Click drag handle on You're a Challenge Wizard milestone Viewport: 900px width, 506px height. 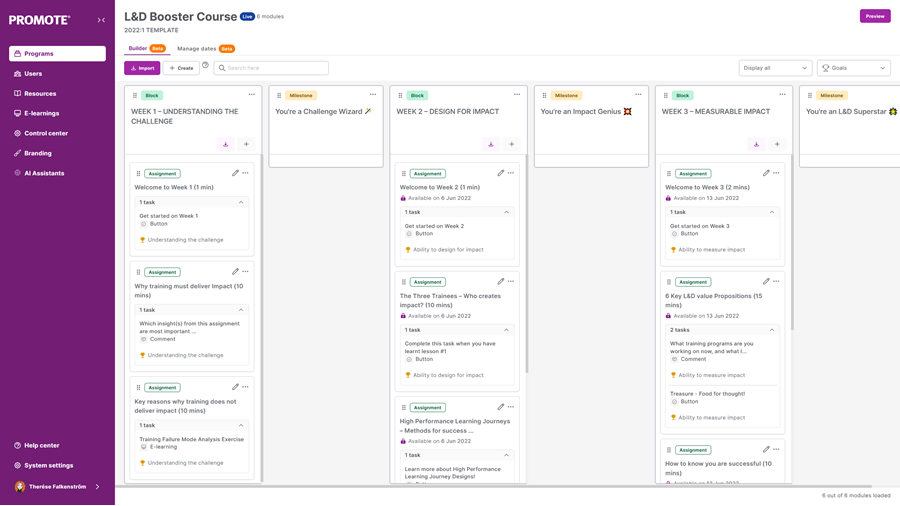(x=279, y=96)
